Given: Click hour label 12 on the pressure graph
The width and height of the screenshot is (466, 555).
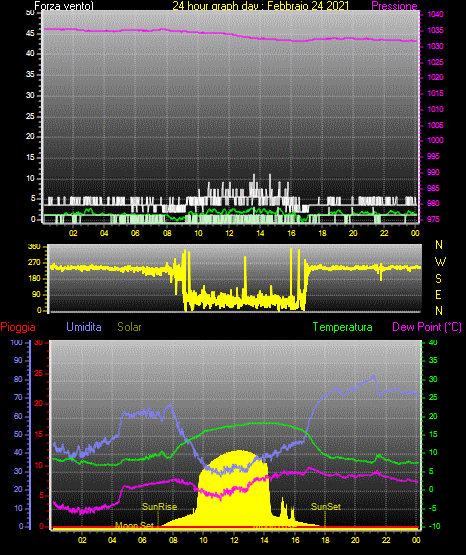Looking at the screenshot, I should (229, 233).
